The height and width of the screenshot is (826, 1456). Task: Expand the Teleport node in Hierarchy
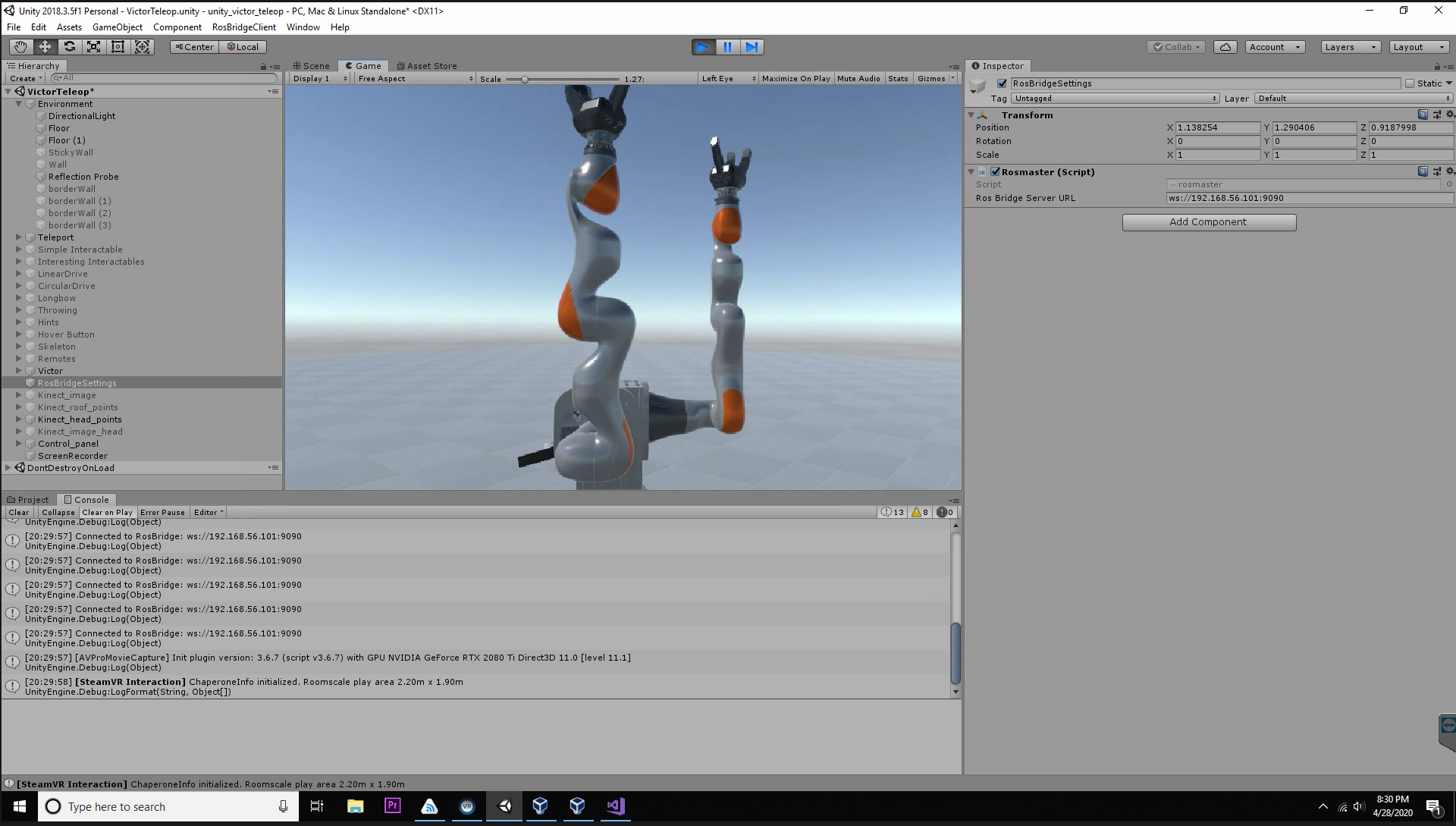tap(17, 237)
